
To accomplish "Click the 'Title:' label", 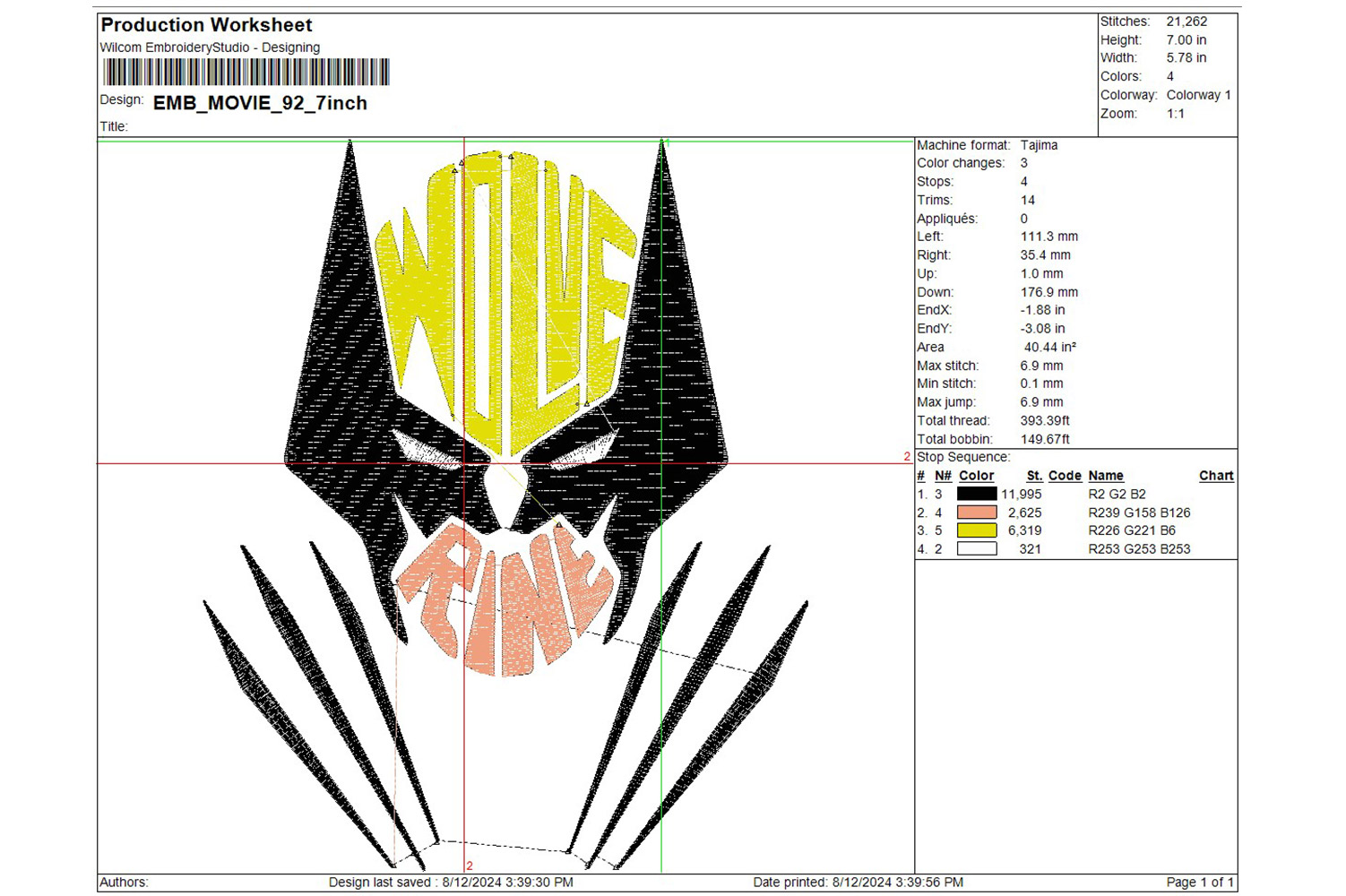I will [114, 126].
